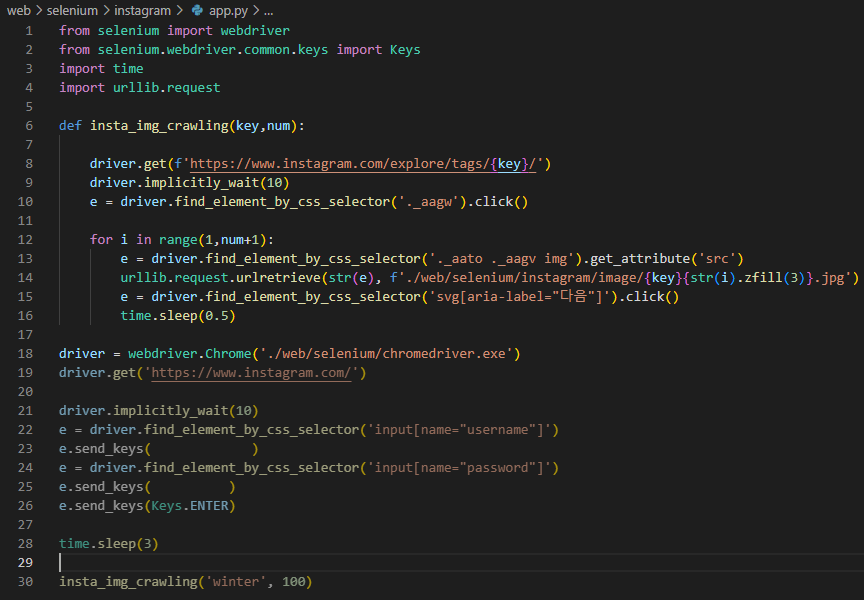Click the './web/selenium/chromedriver.exe' path string
The image size is (864, 600).
tap(386, 354)
